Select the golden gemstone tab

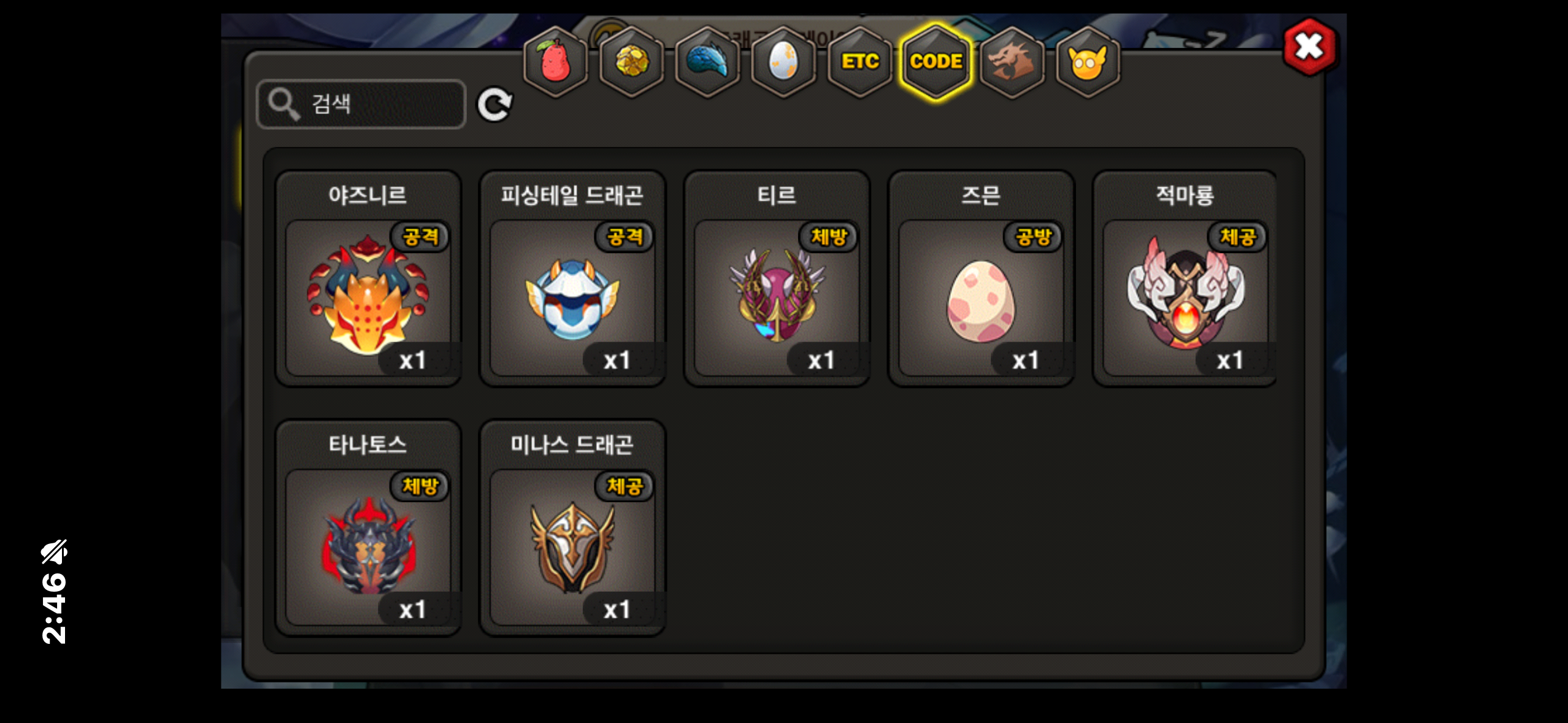click(x=631, y=62)
